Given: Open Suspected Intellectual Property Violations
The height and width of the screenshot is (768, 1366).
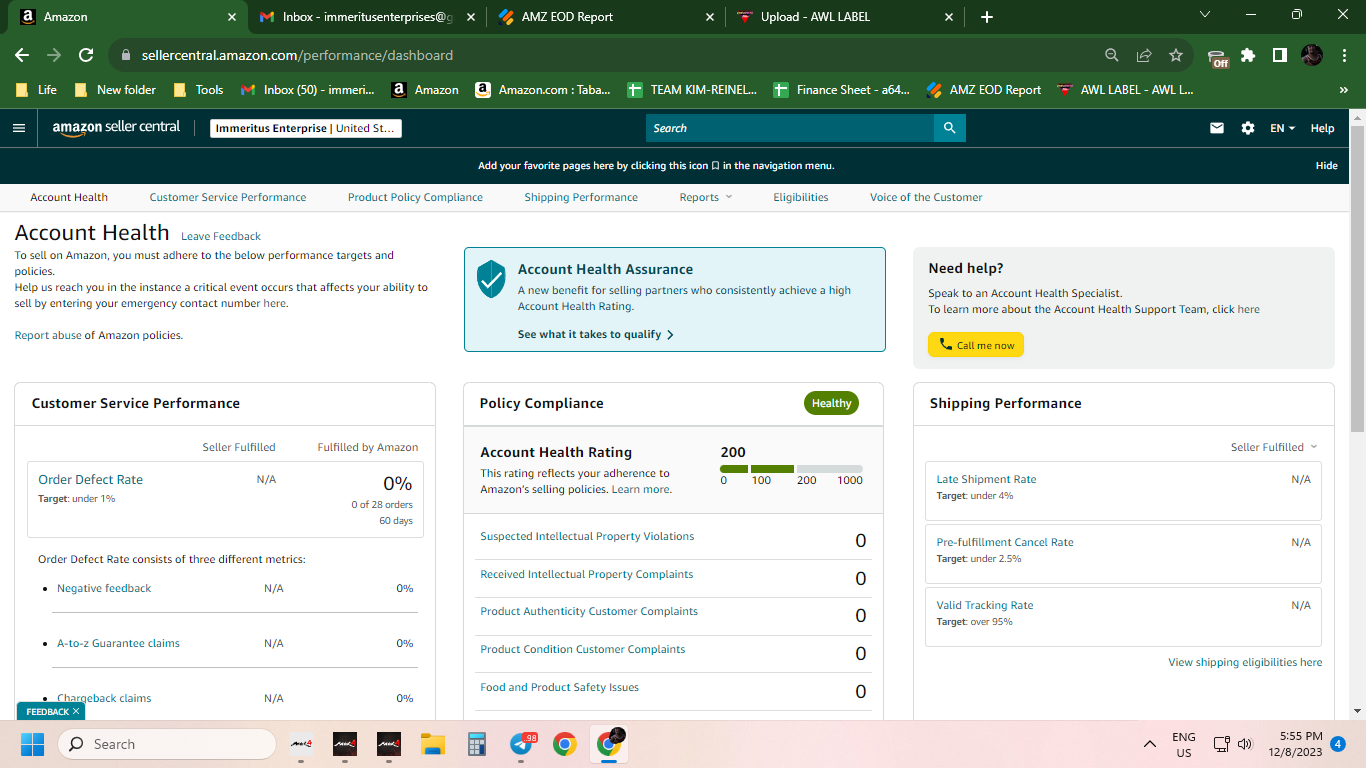Looking at the screenshot, I should [587, 536].
